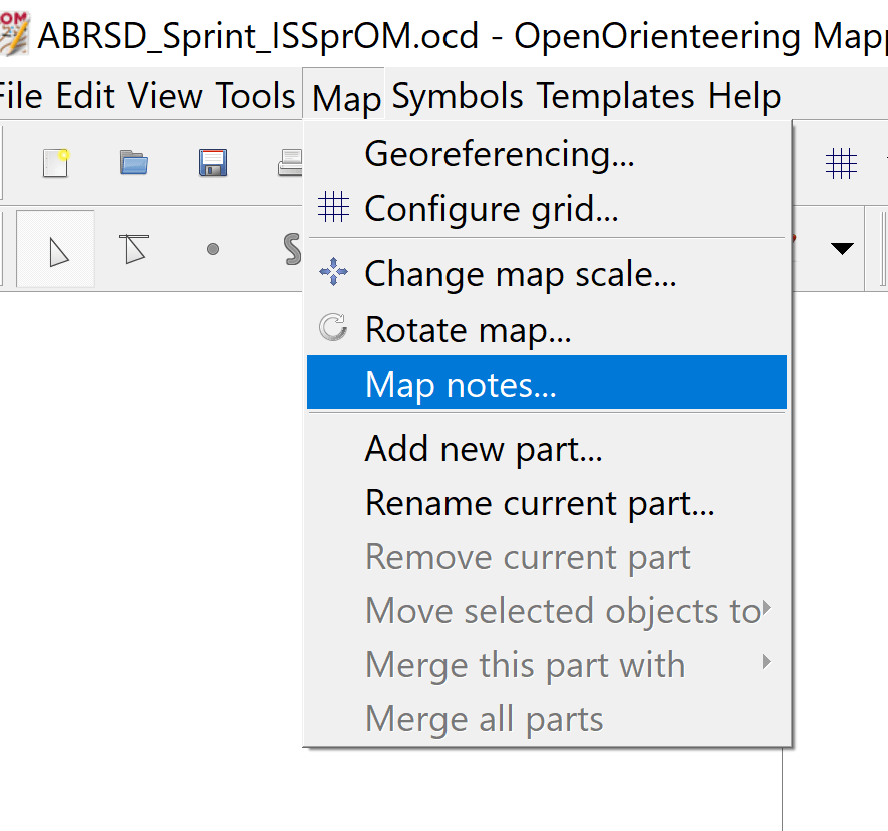Select the draw path S-curve tool

[292, 249]
